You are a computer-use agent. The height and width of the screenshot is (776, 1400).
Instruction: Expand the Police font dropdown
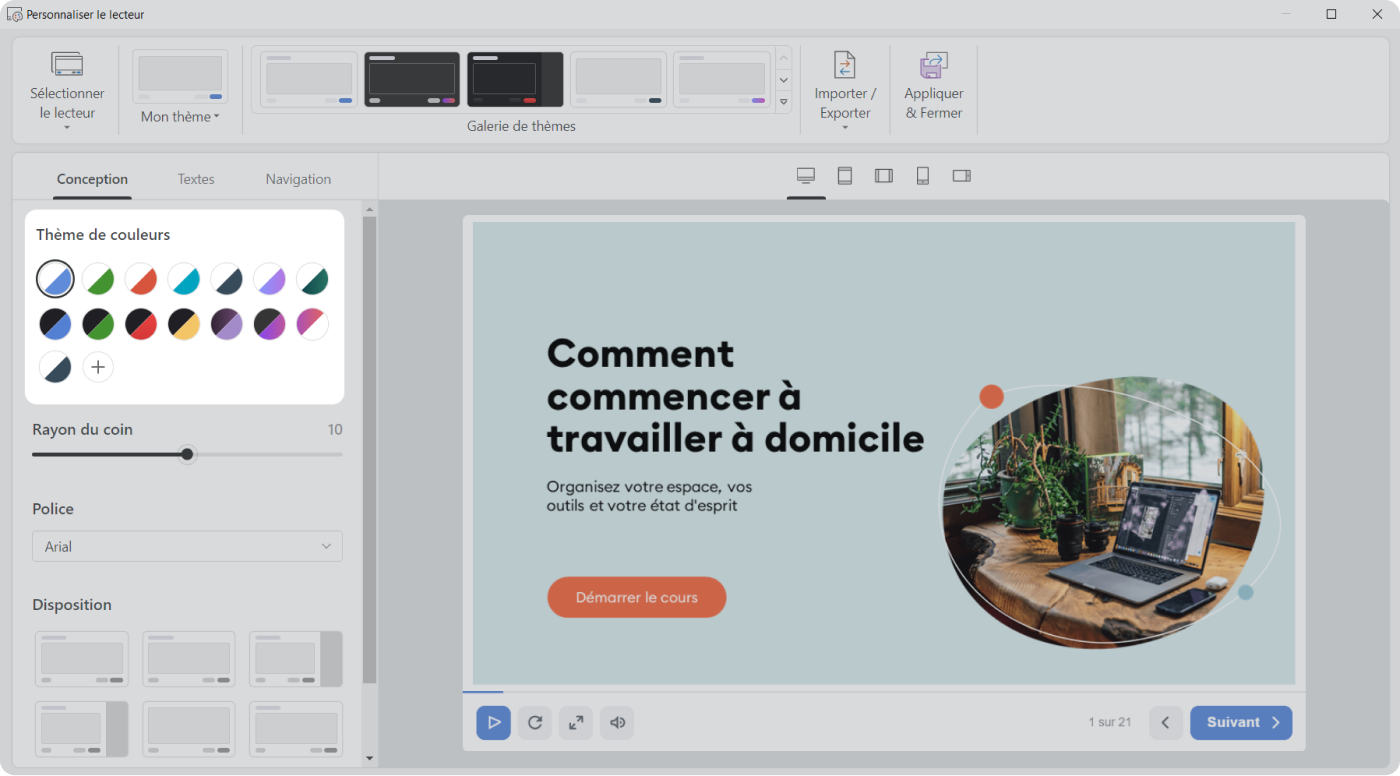[x=187, y=546]
